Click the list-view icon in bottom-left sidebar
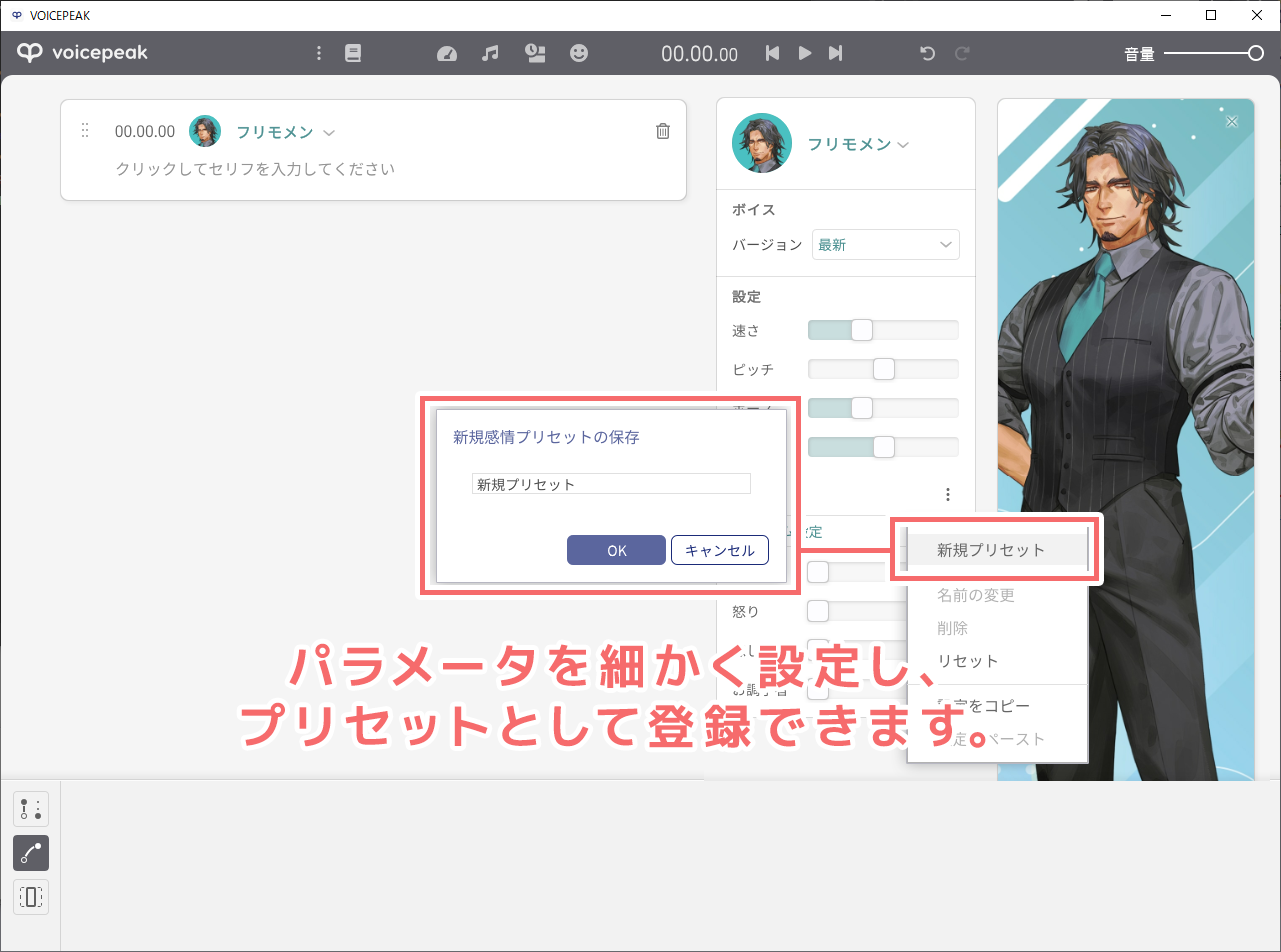 click(31, 809)
